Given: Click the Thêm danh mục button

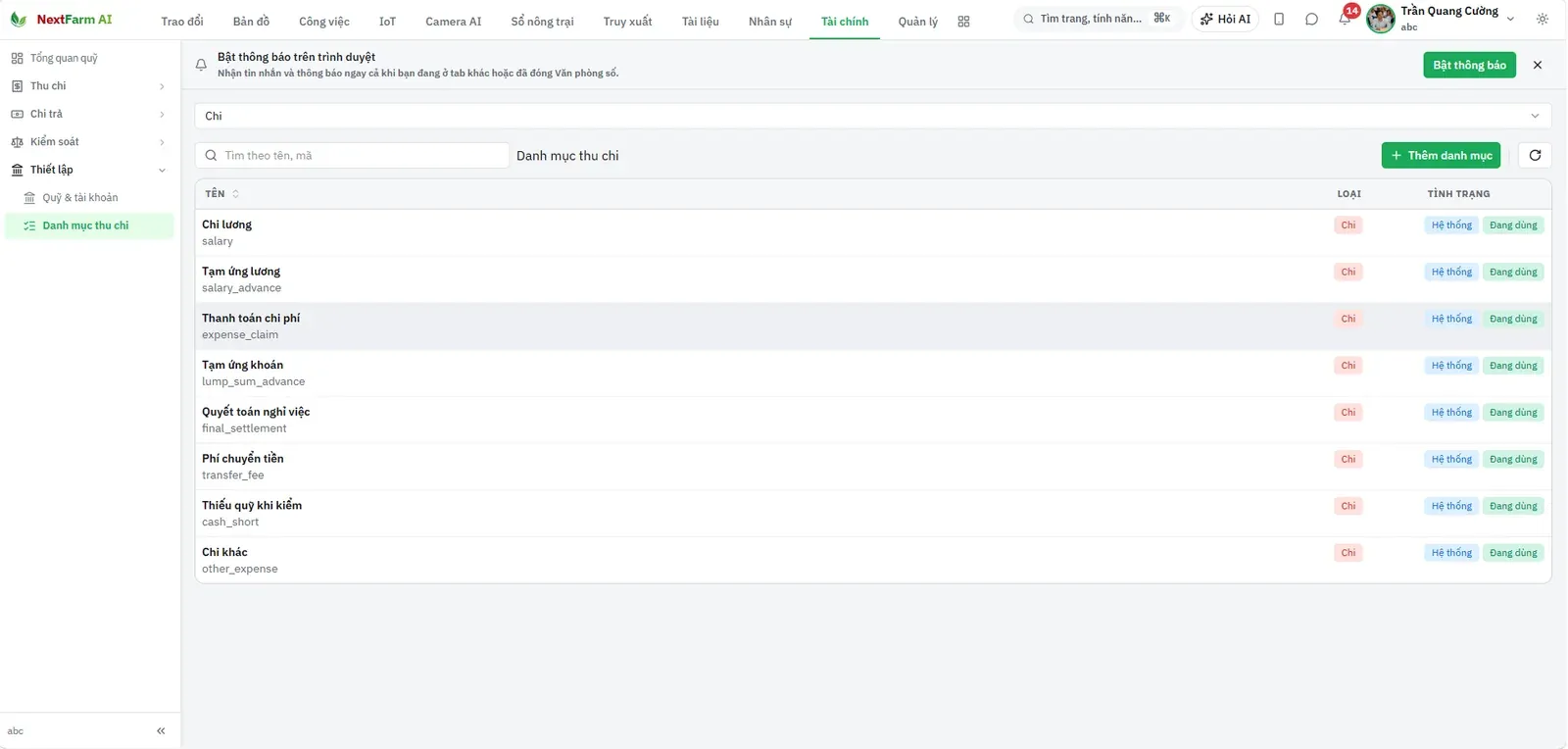Looking at the screenshot, I should (x=1441, y=155).
